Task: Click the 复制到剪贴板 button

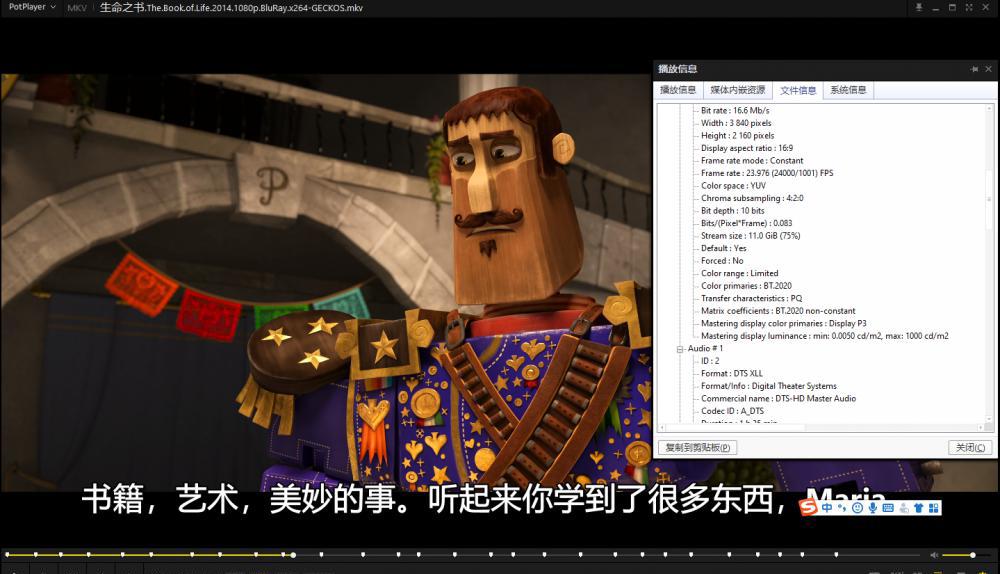Action: [x=698, y=448]
